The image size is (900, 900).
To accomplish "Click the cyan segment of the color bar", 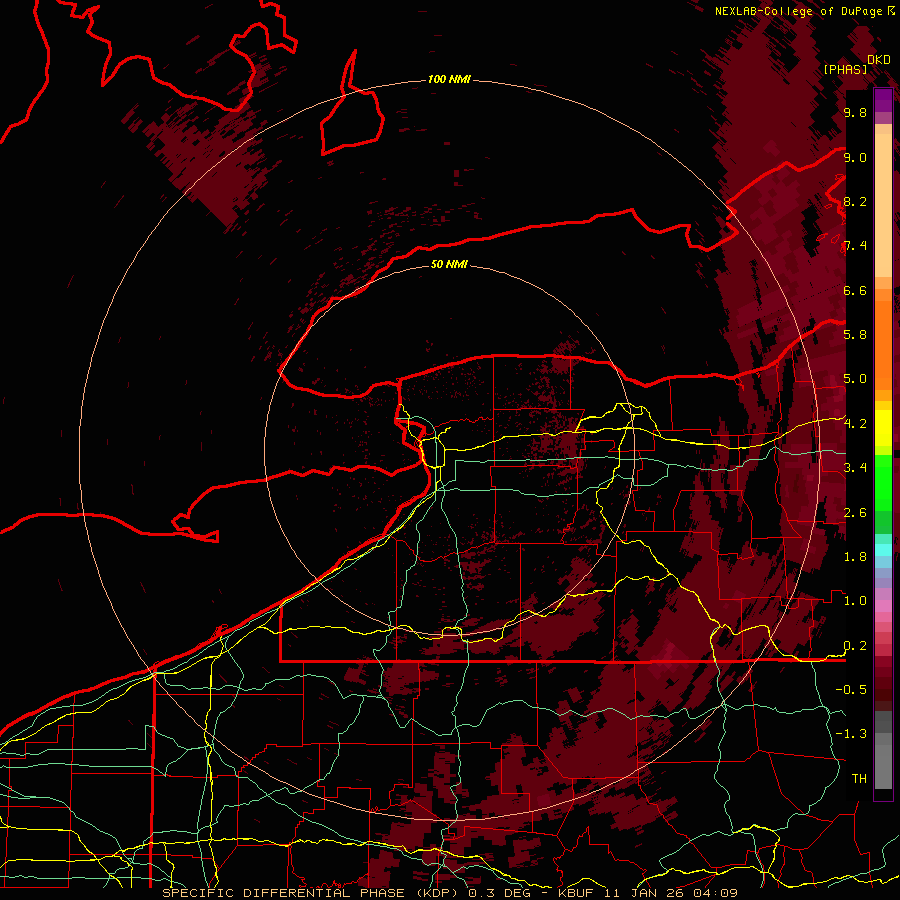I will [883, 550].
